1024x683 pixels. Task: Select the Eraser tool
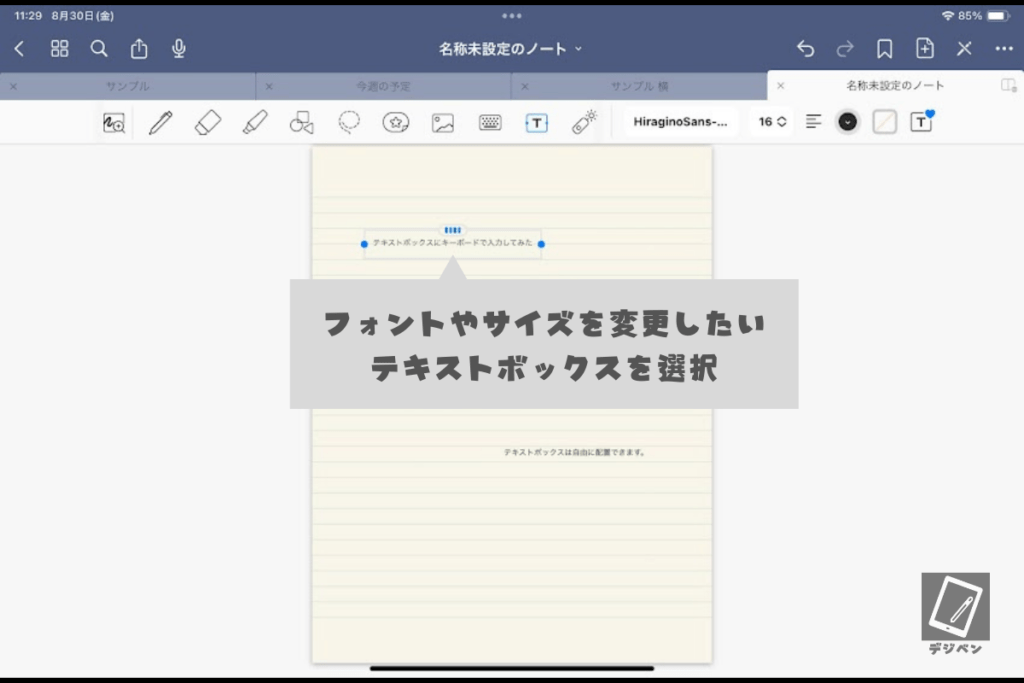point(207,122)
